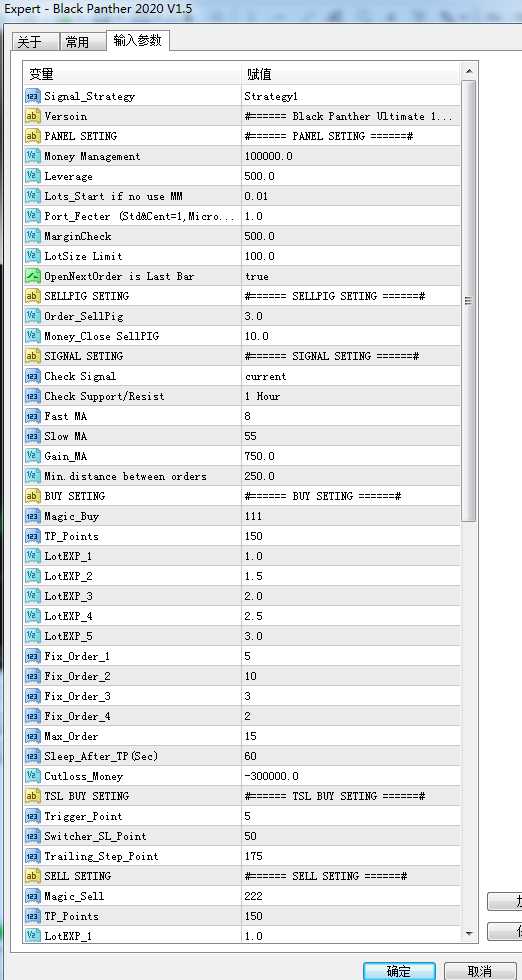Click the boolean icon for OpenNextOrder is Last Bar
Screen dimensions: 522x980
tap(32, 276)
